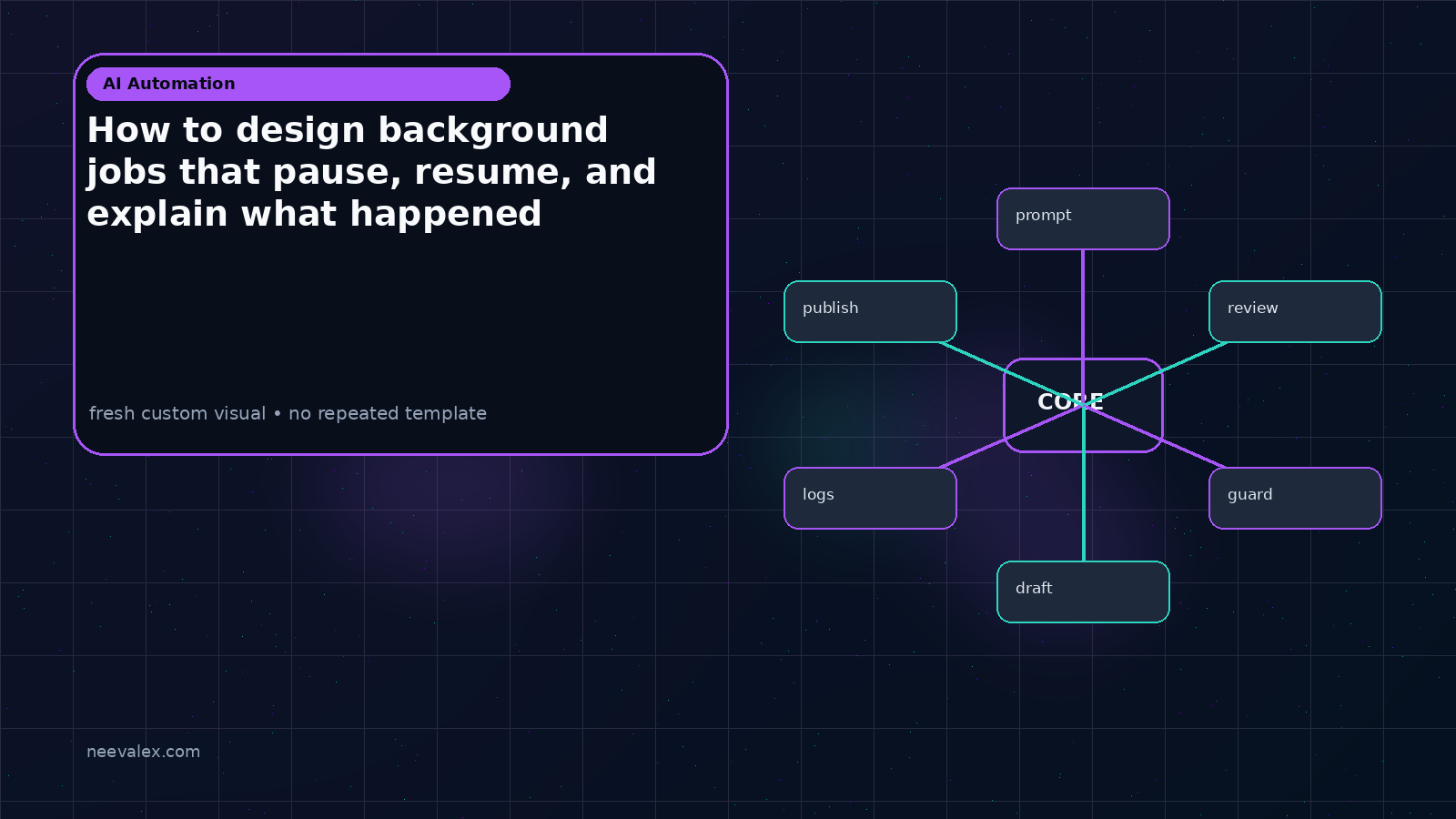Screen dimensions: 1456x819
Task: Select the publish node
Action: [870, 311]
